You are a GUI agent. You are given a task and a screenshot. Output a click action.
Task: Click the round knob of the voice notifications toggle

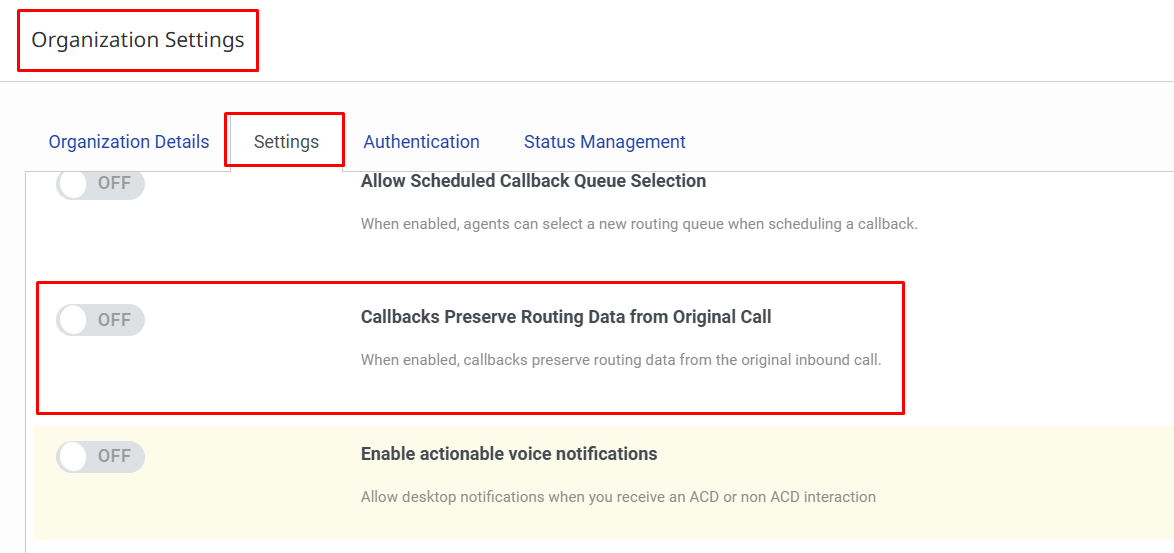click(73, 456)
